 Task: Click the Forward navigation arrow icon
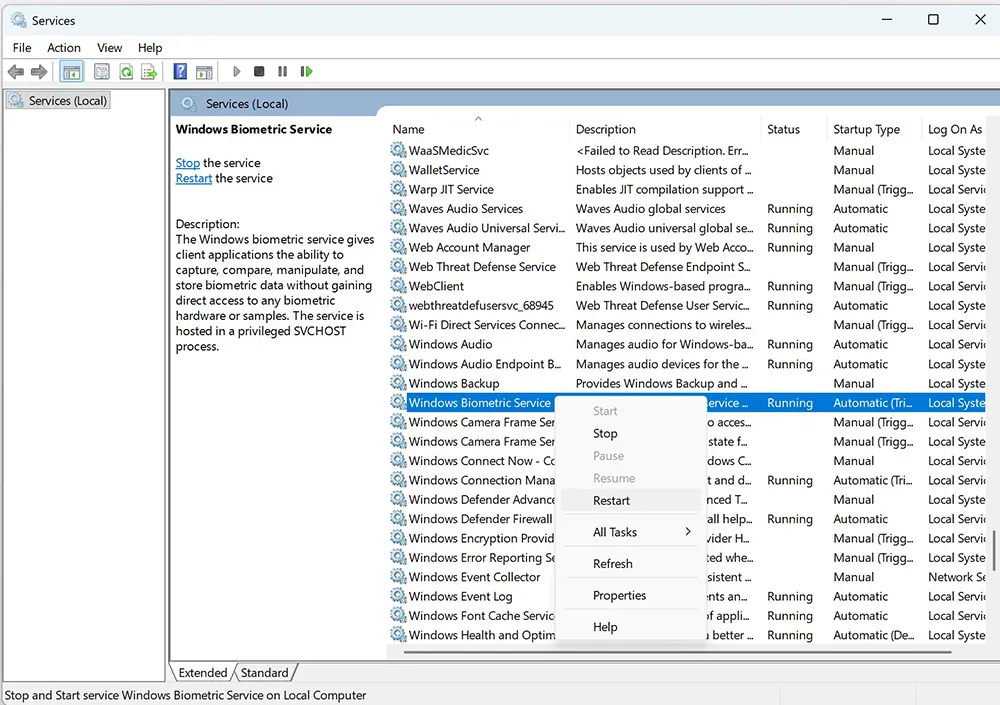pos(38,71)
